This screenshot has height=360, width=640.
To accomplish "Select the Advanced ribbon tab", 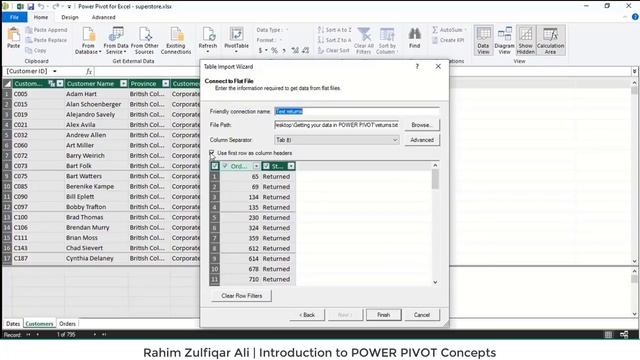I will coord(103,17).
